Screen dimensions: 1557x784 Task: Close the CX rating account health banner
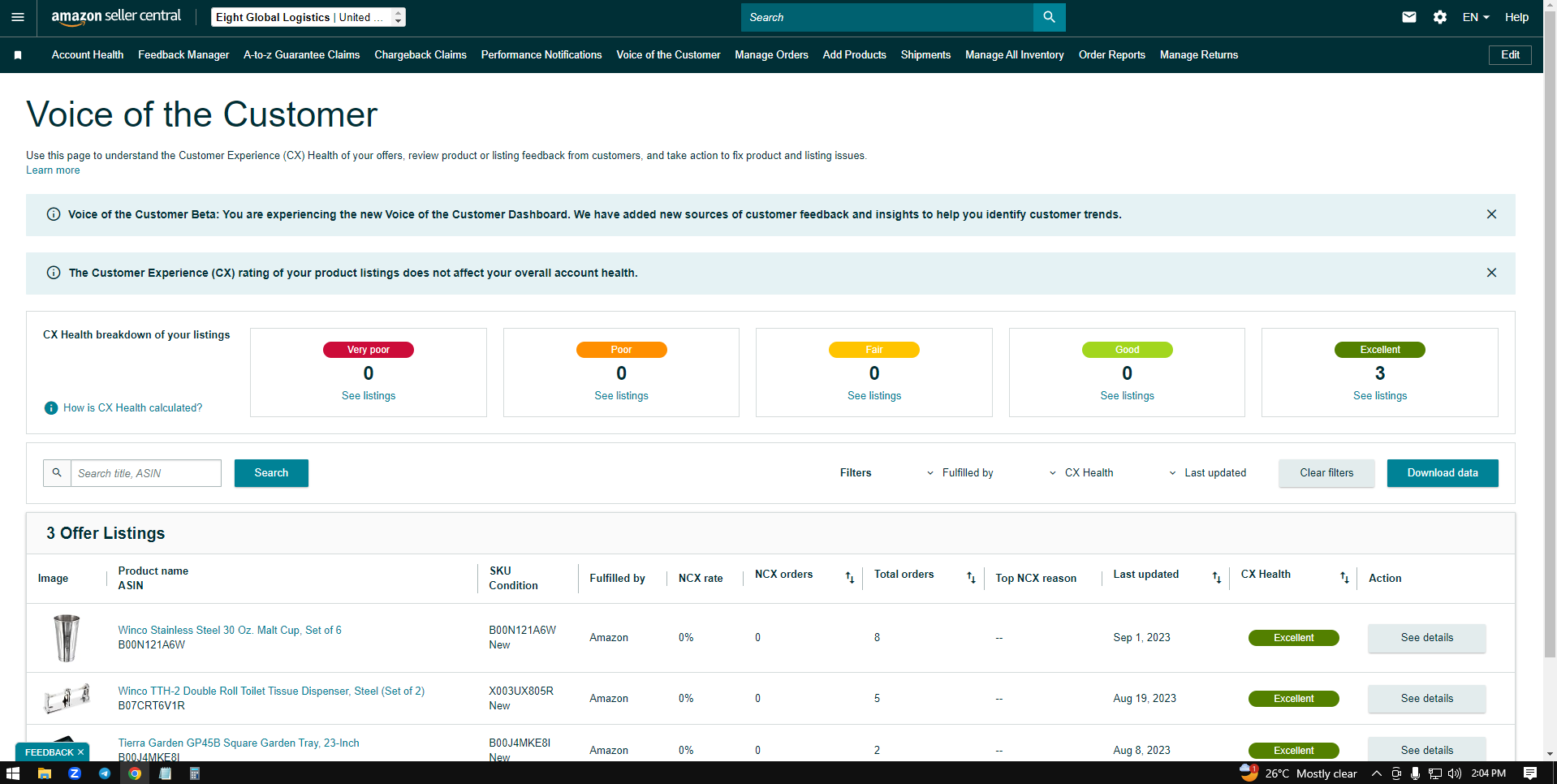[x=1491, y=273]
